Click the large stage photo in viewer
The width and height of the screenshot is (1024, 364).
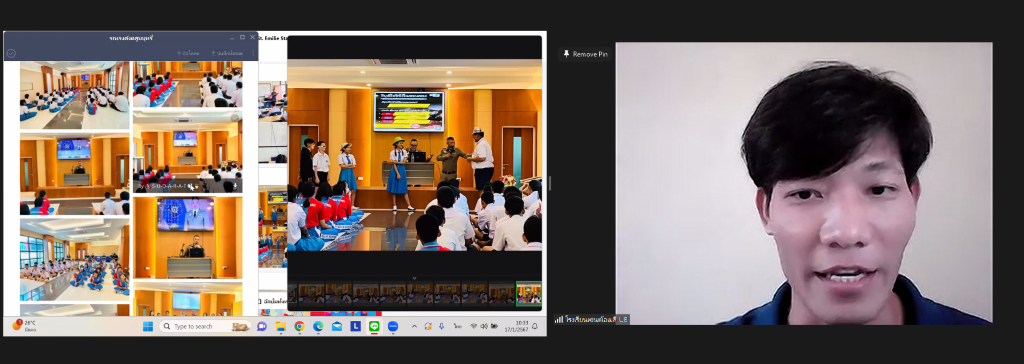point(414,155)
